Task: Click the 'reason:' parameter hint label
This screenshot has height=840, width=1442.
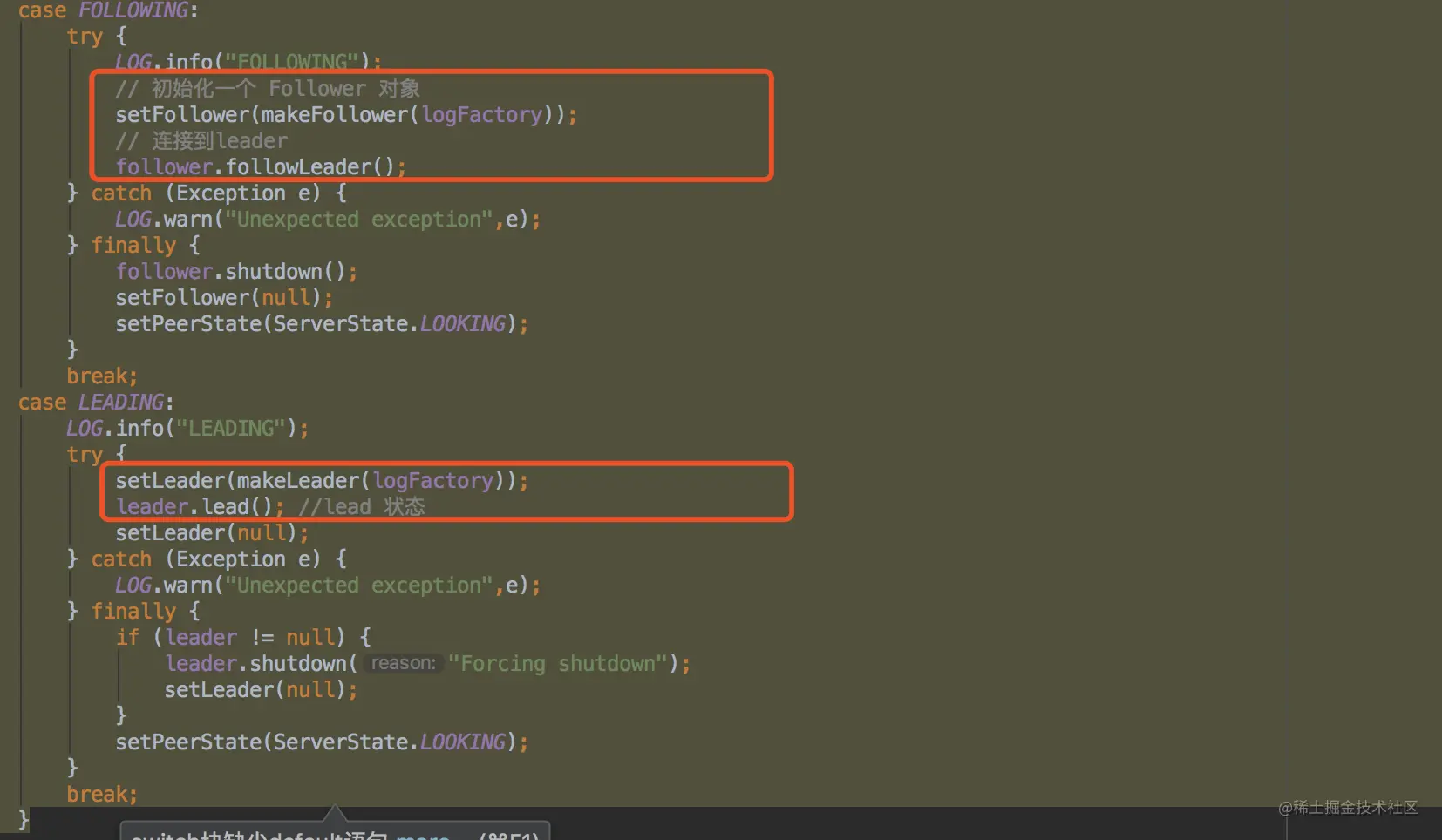Action: click(403, 663)
